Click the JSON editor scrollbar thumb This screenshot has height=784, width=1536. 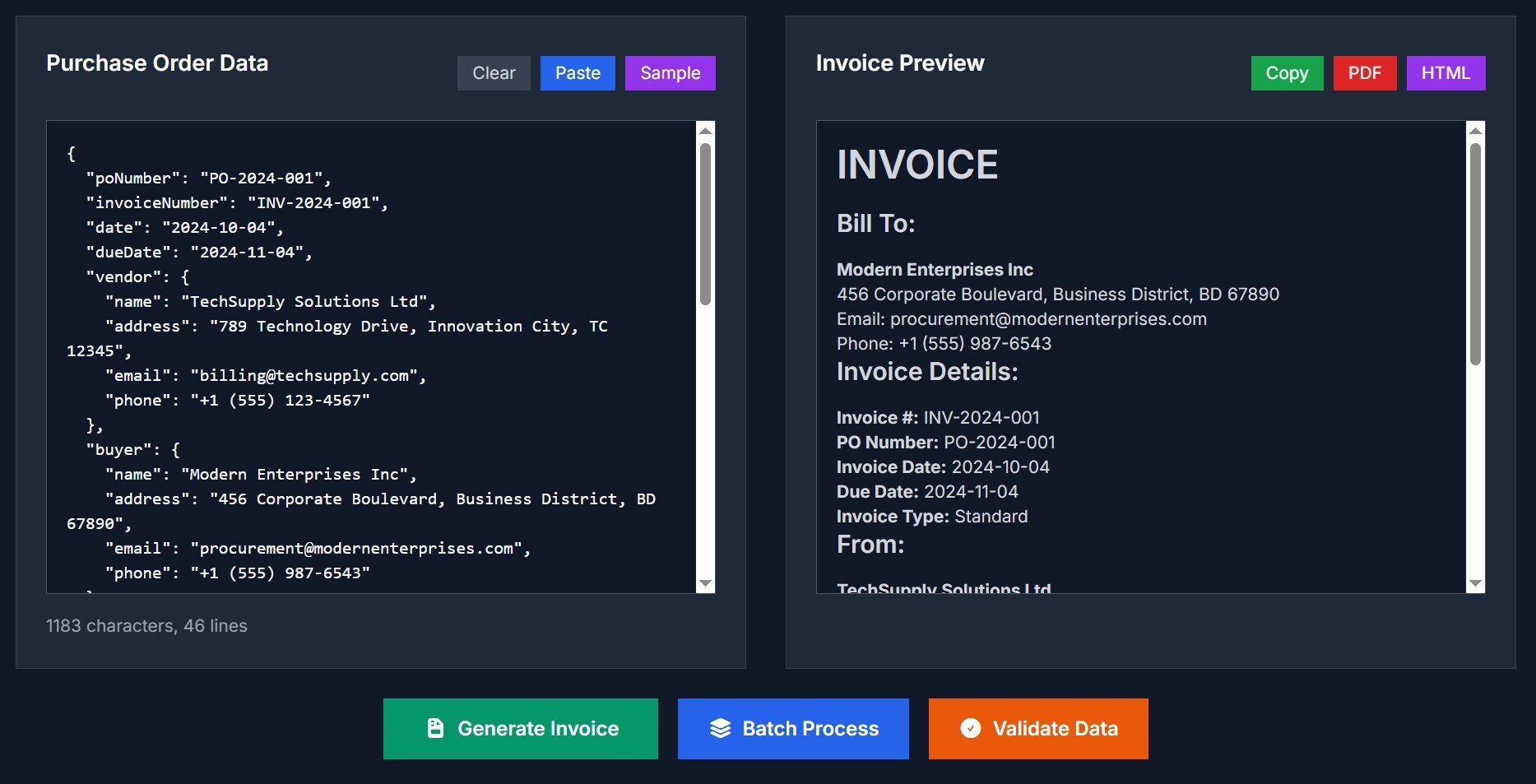(705, 224)
